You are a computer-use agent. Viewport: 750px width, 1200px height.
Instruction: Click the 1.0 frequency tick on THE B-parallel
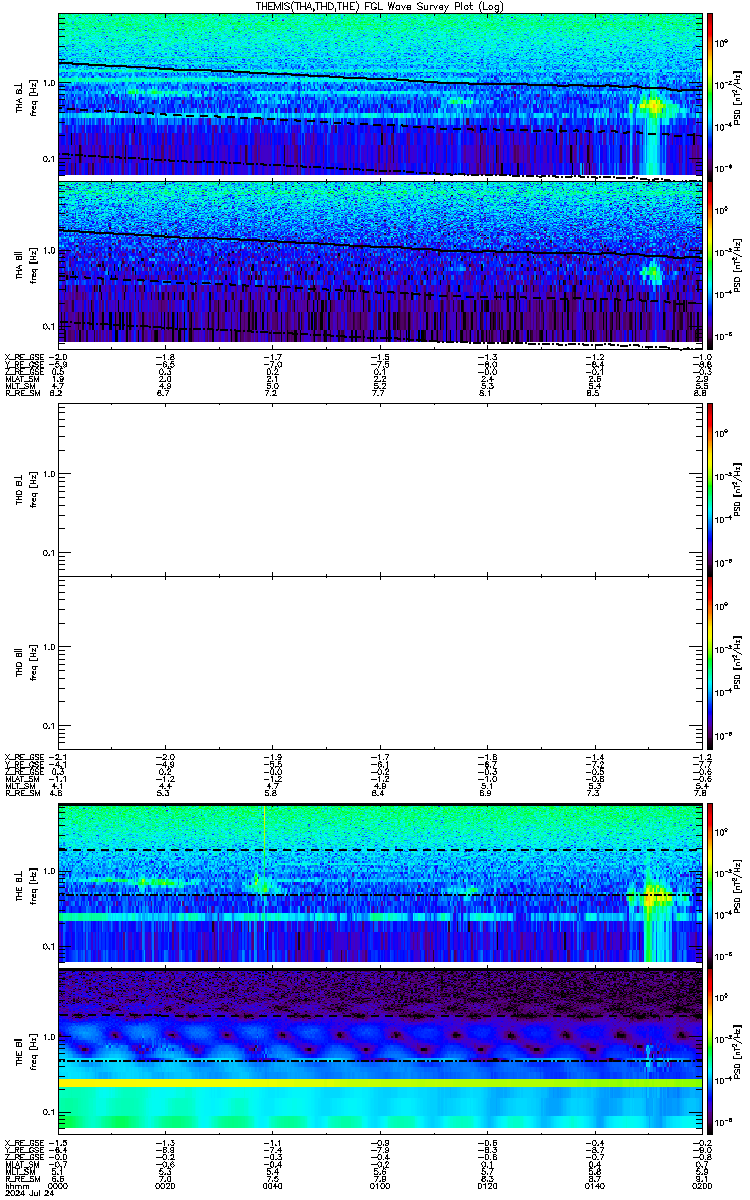48,1036
